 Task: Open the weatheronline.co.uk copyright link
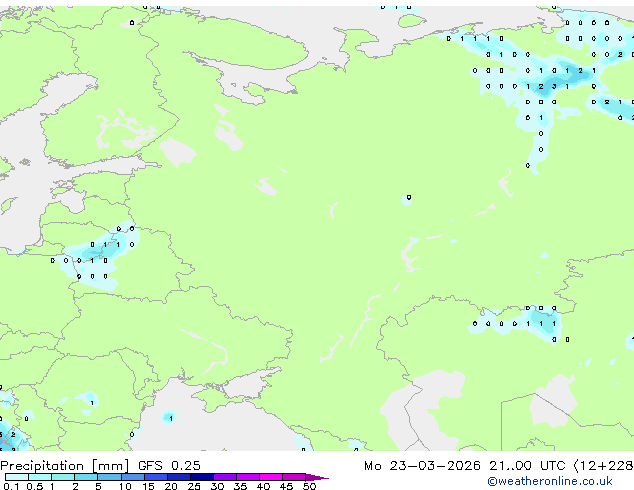click(550, 481)
